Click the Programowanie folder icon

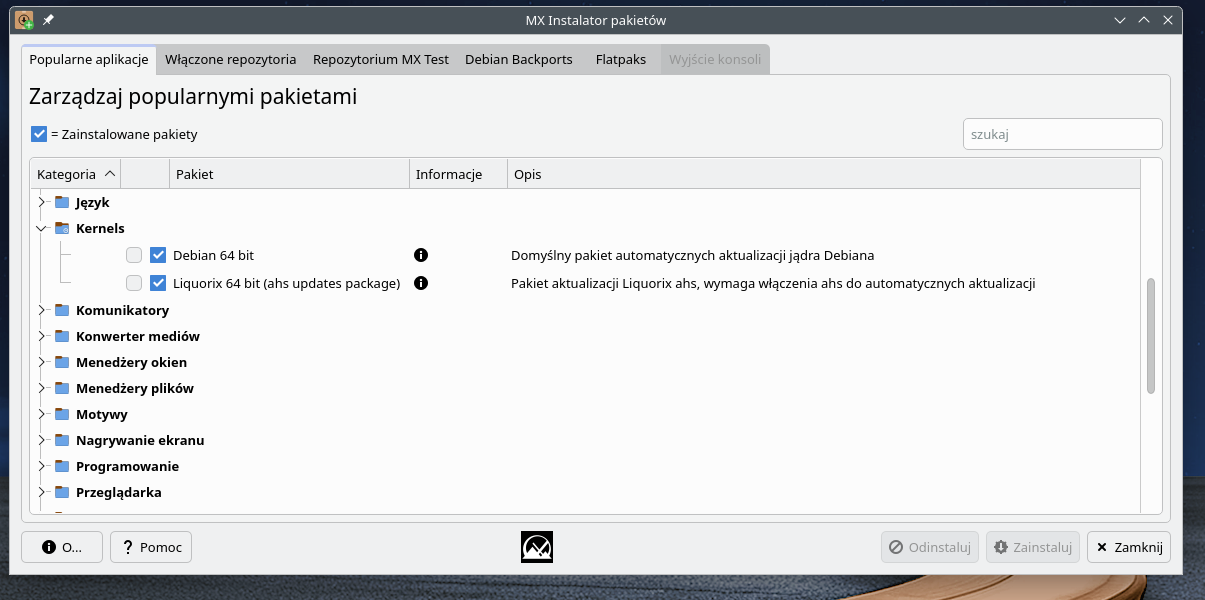click(62, 466)
